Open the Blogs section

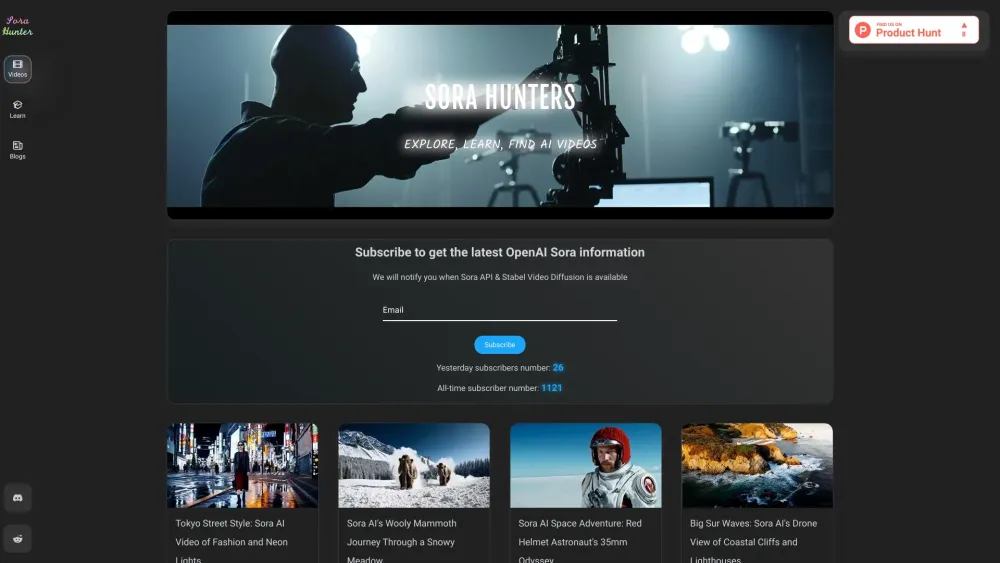[x=18, y=150]
